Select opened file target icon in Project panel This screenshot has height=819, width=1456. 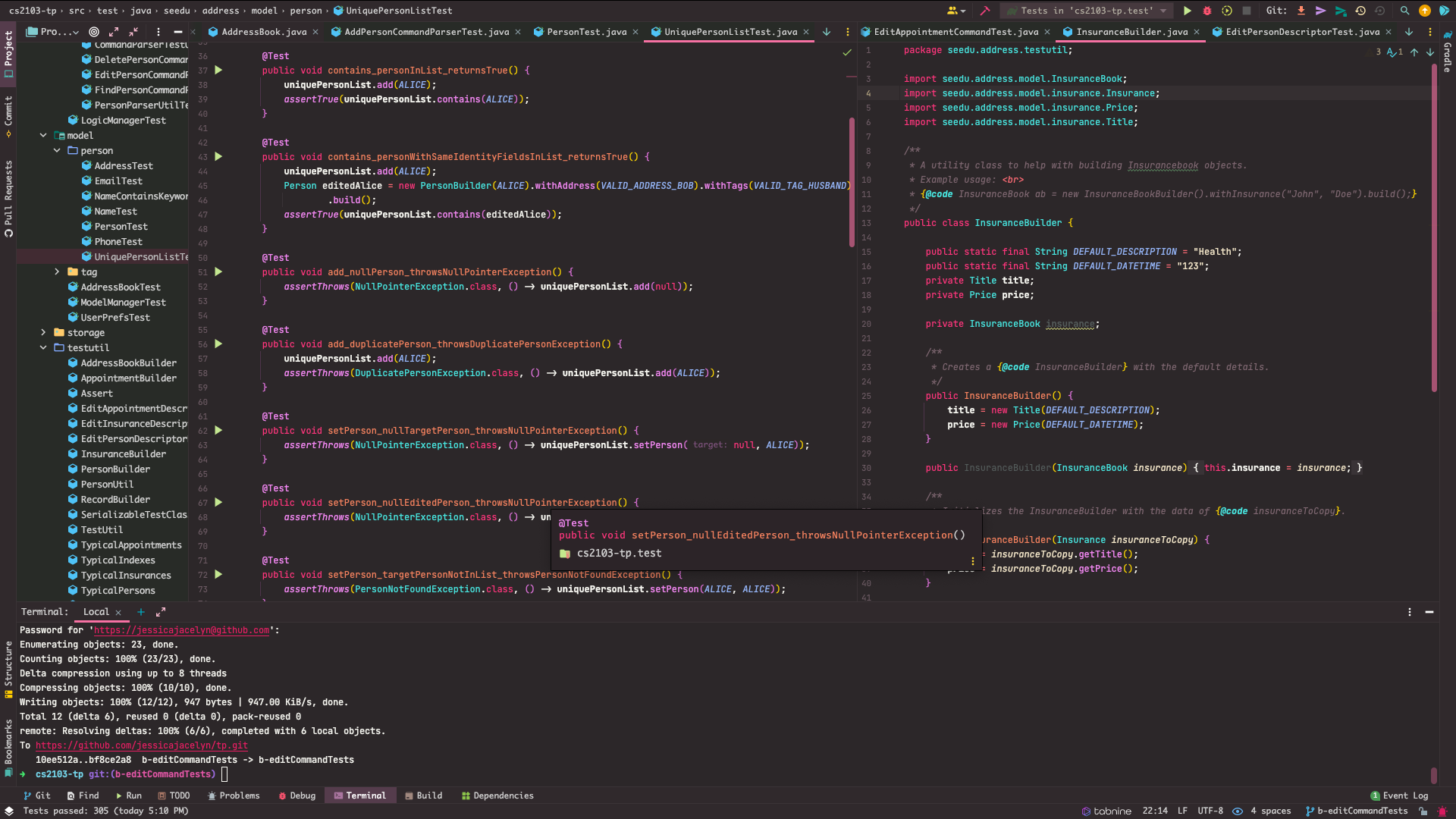point(94,32)
